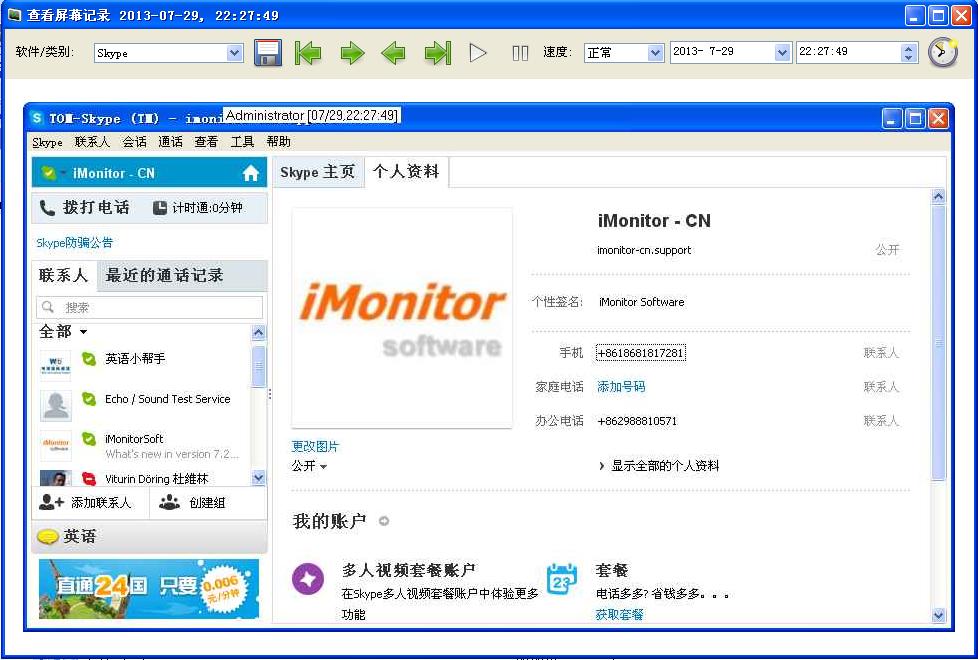Image resolution: width=978 pixels, height=660 pixels.
Task: Click the 多人视频套餐账户 heading
Action: coord(409,570)
